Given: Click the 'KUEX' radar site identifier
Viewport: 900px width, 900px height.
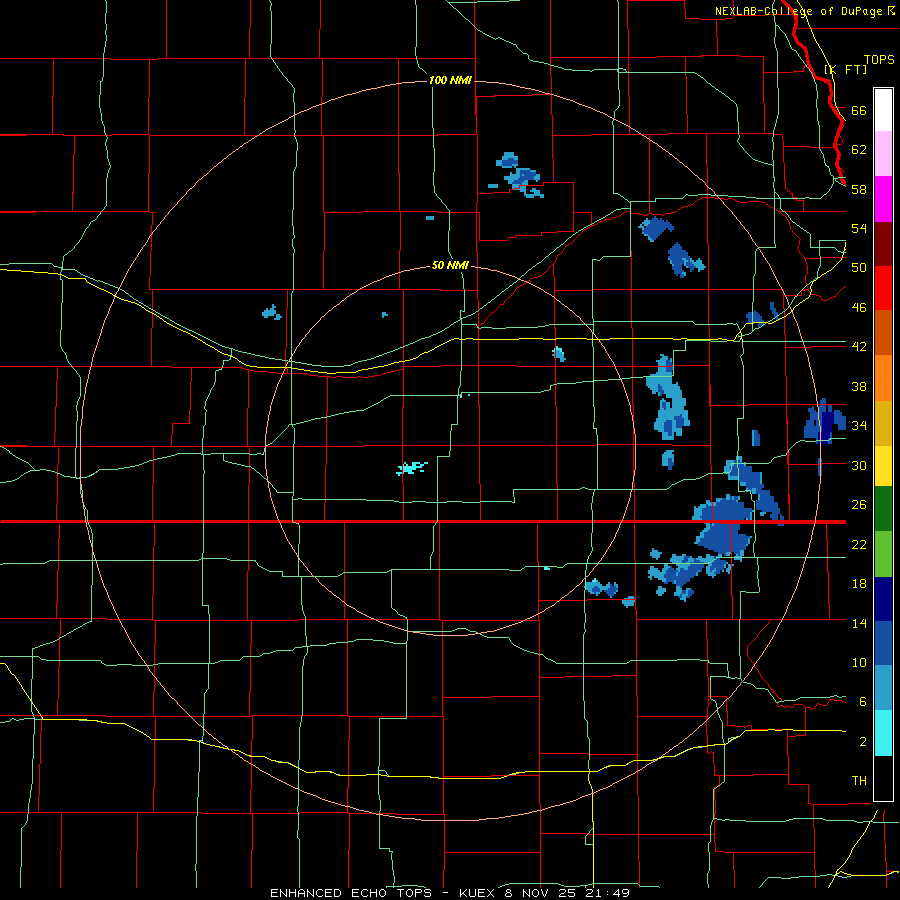Looking at the screenshot, I should coord(479,893).
